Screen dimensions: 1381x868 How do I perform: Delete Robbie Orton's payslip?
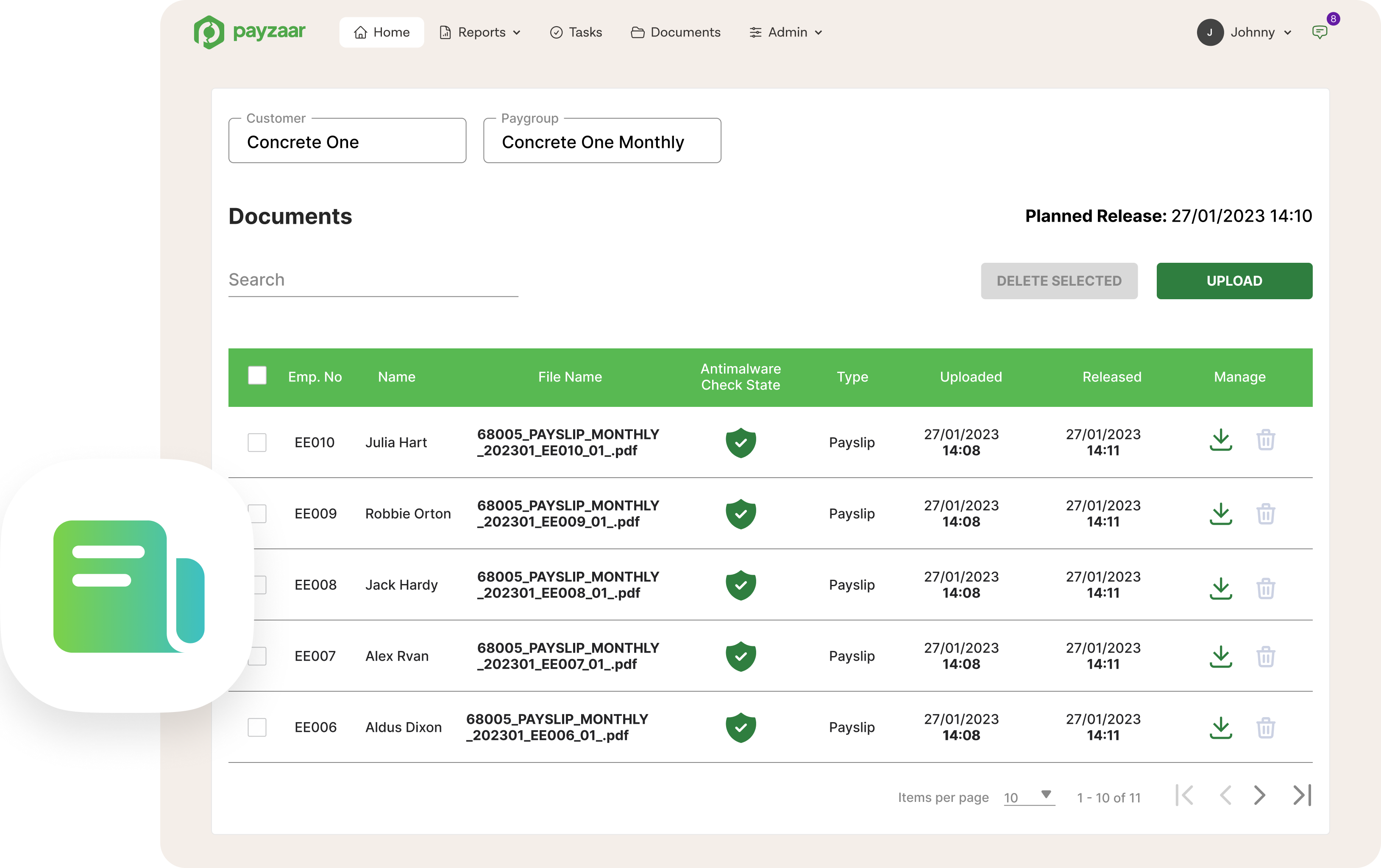click(x=1266, y=514)
